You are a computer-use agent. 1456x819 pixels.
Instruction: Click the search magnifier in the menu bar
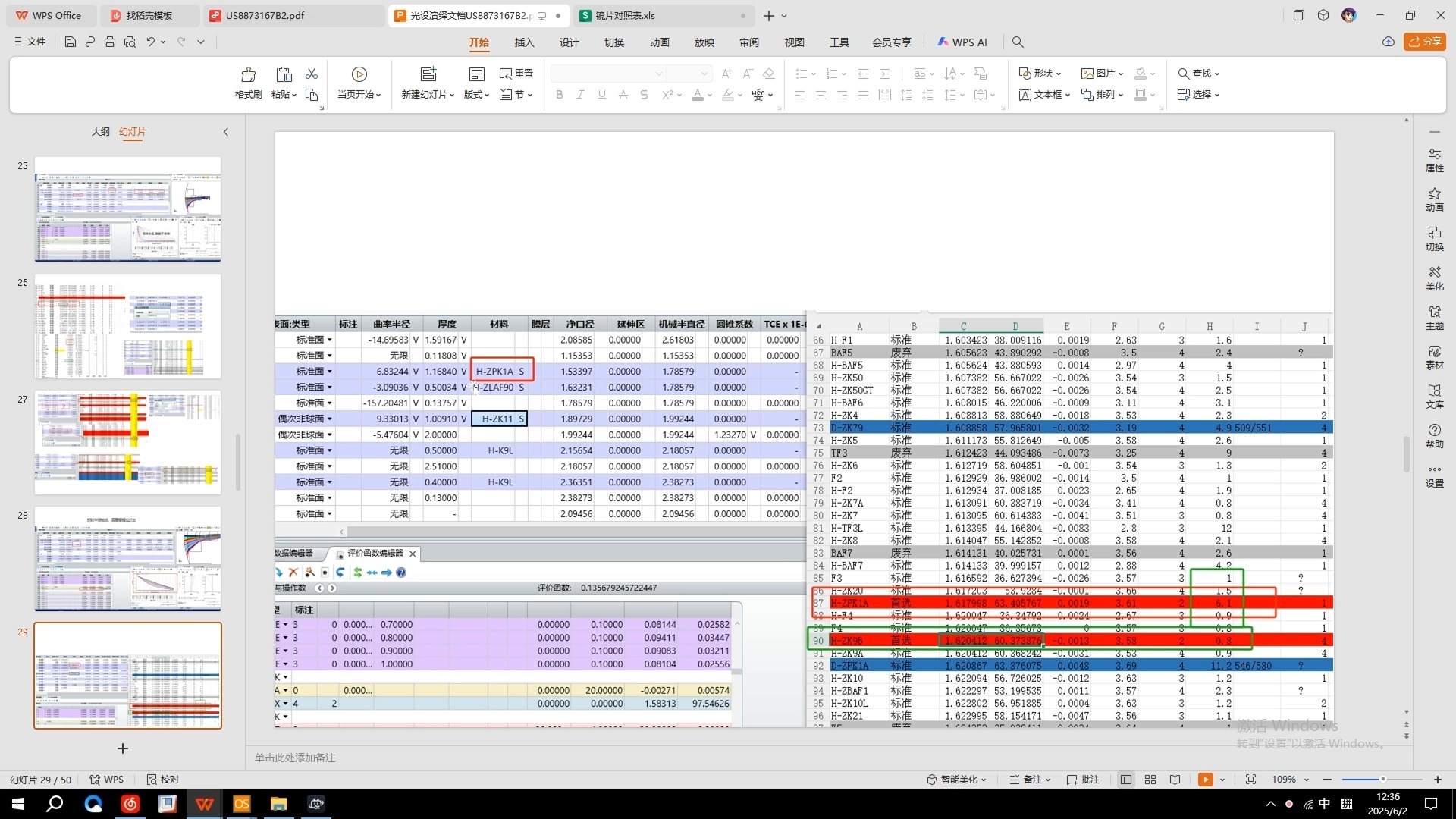coord(1018,42)
